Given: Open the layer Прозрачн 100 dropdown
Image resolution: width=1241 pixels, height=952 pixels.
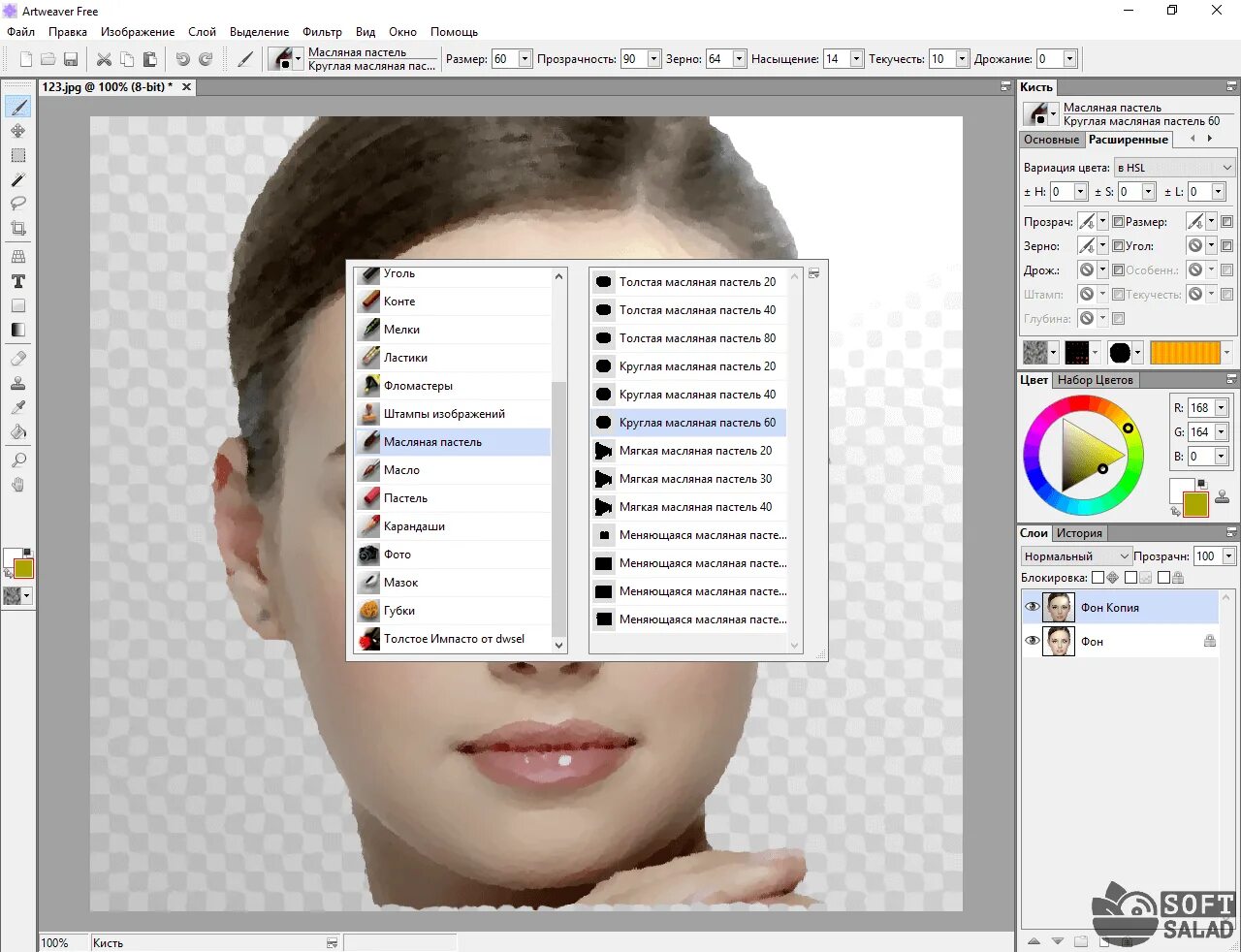Looking at the screenshot, I should click(x=1228, y=556).
